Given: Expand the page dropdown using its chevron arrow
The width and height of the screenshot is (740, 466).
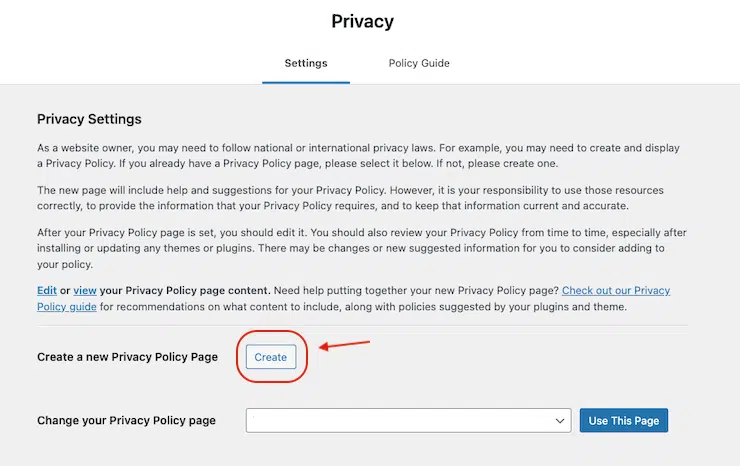Looking at the screenshot, I should [x=560, y=421].
